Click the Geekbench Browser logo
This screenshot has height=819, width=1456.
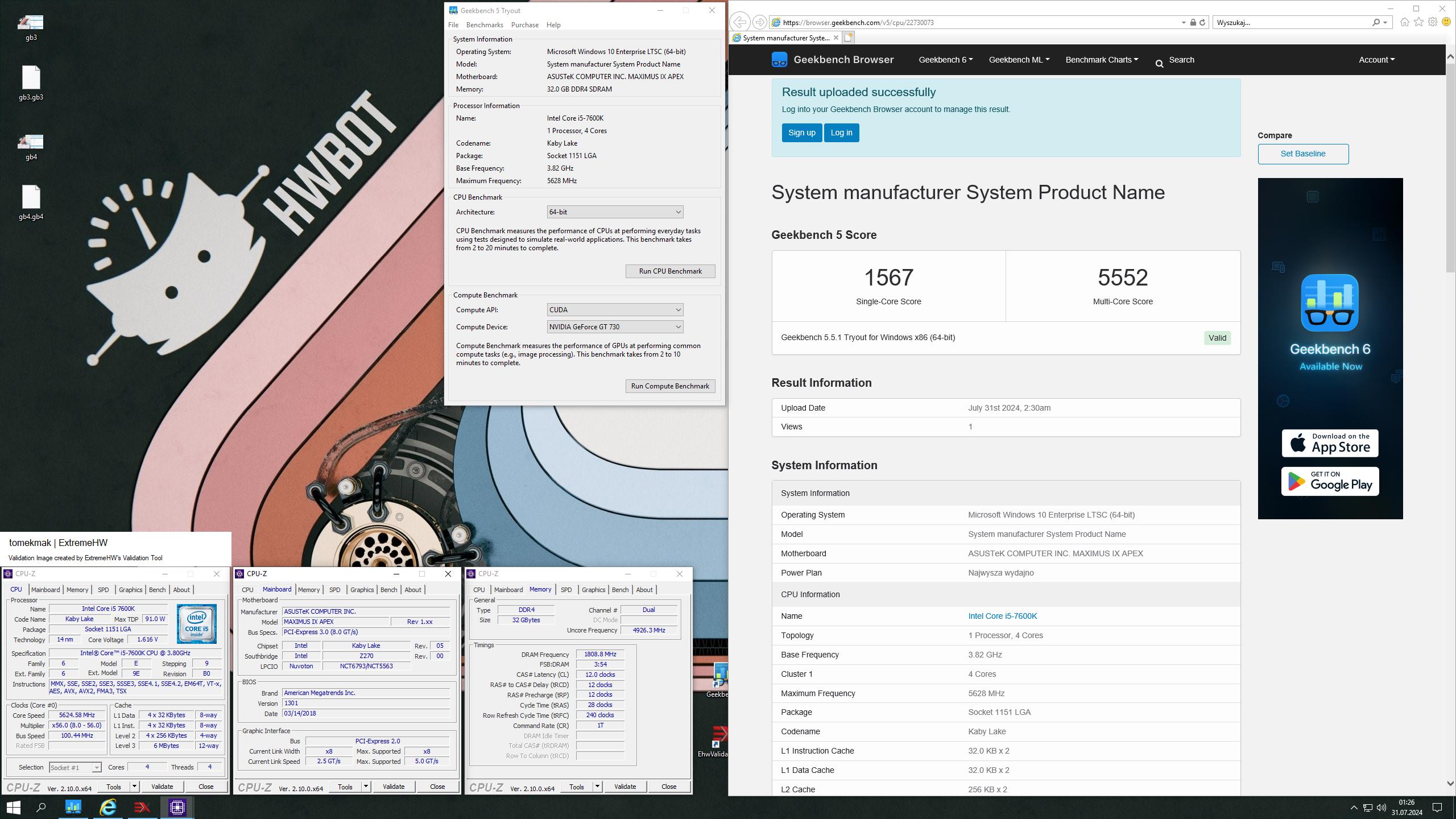(x=833, y=60)
